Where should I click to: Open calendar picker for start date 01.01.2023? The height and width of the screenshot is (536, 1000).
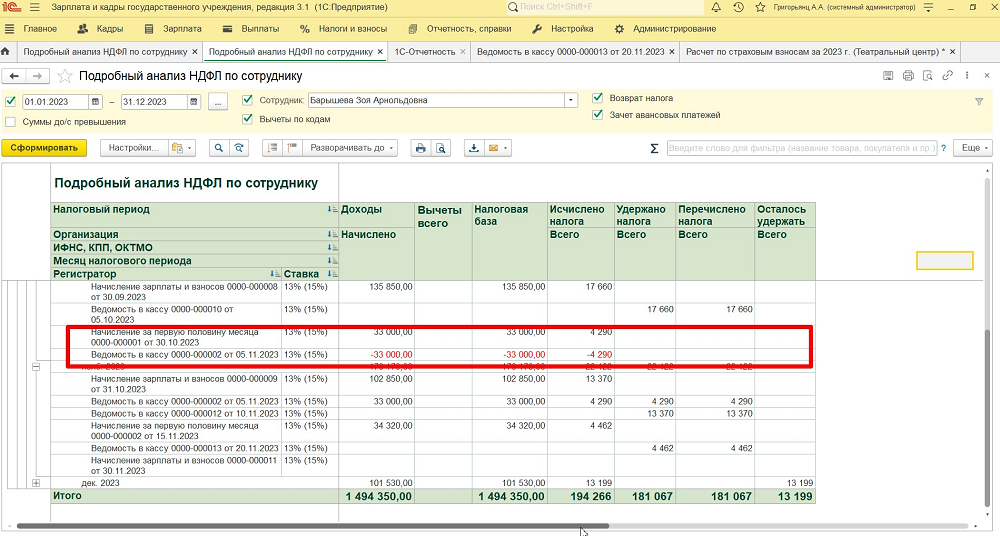pos(95,101)
